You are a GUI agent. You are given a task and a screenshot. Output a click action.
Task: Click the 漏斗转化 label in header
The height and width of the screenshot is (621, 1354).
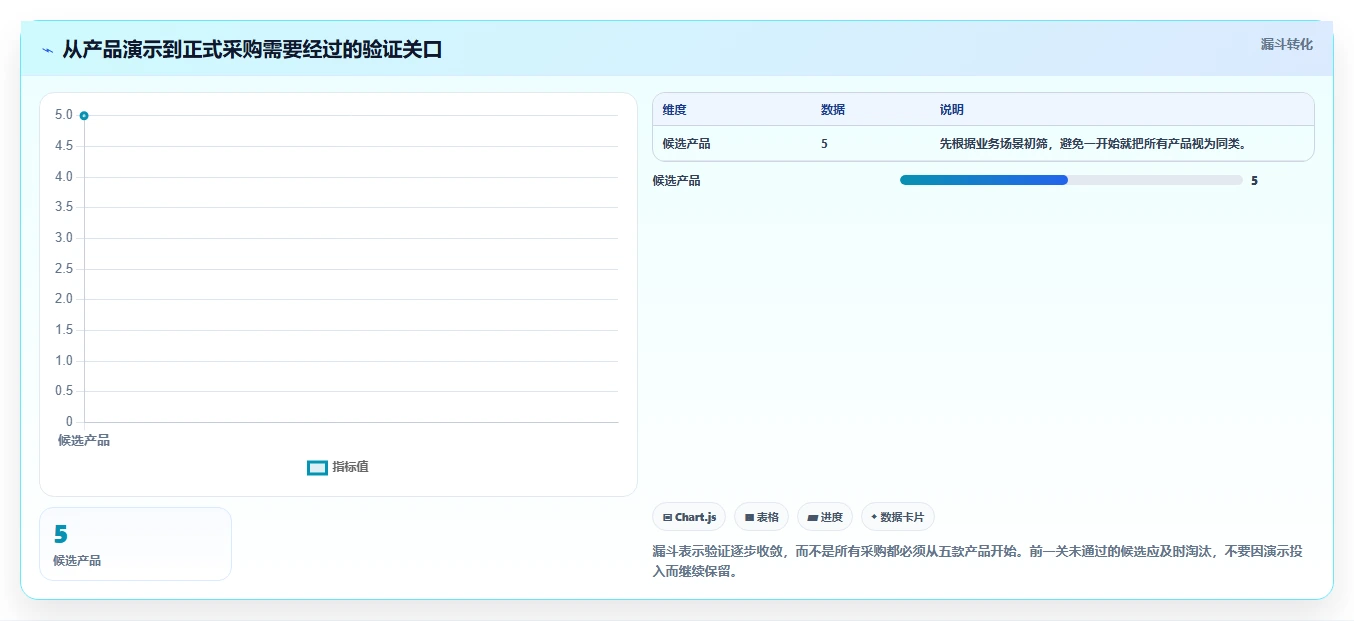[x=1286, y=44]
